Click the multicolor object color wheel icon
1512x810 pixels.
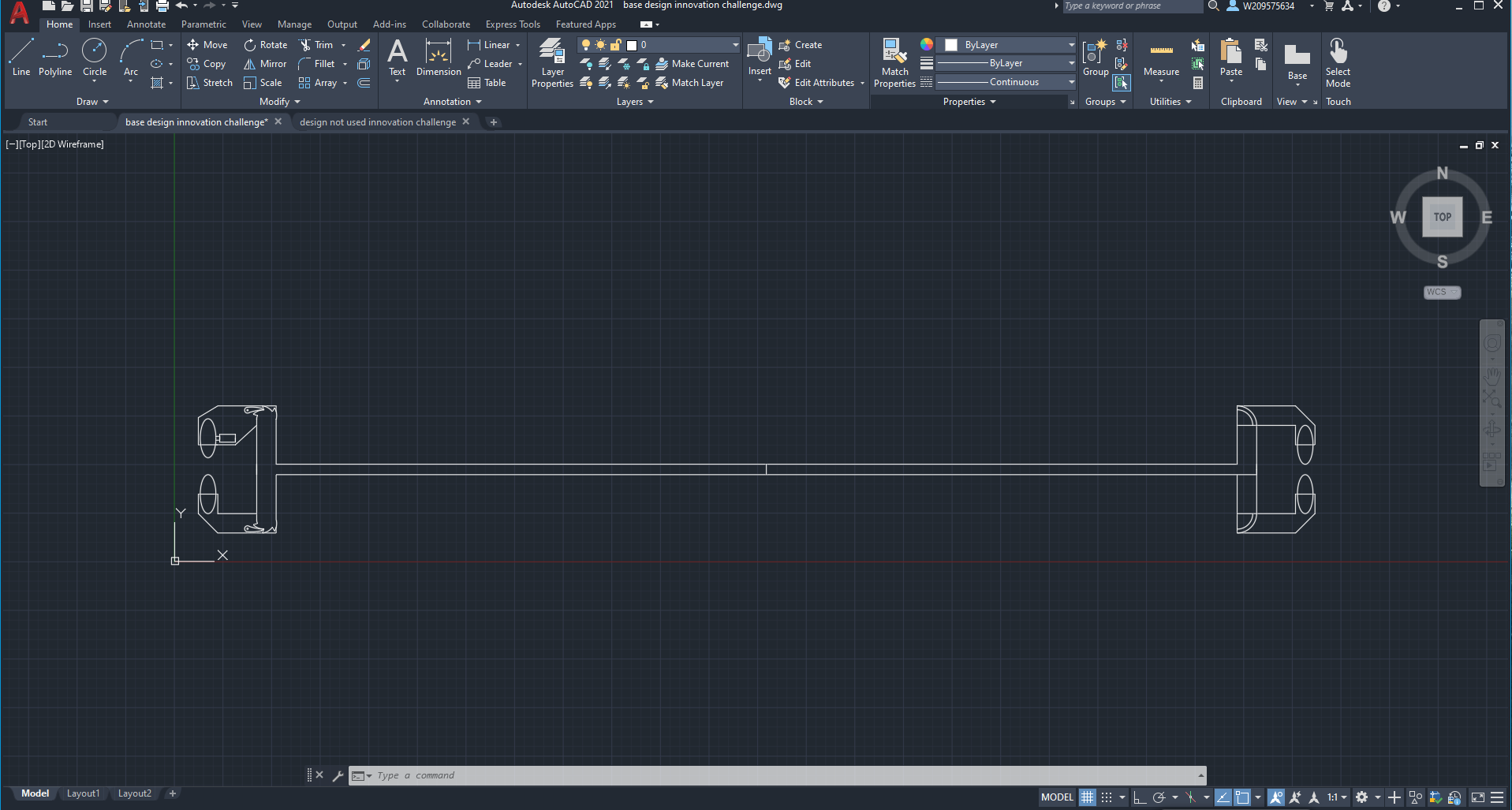click(x=927, y=44)
